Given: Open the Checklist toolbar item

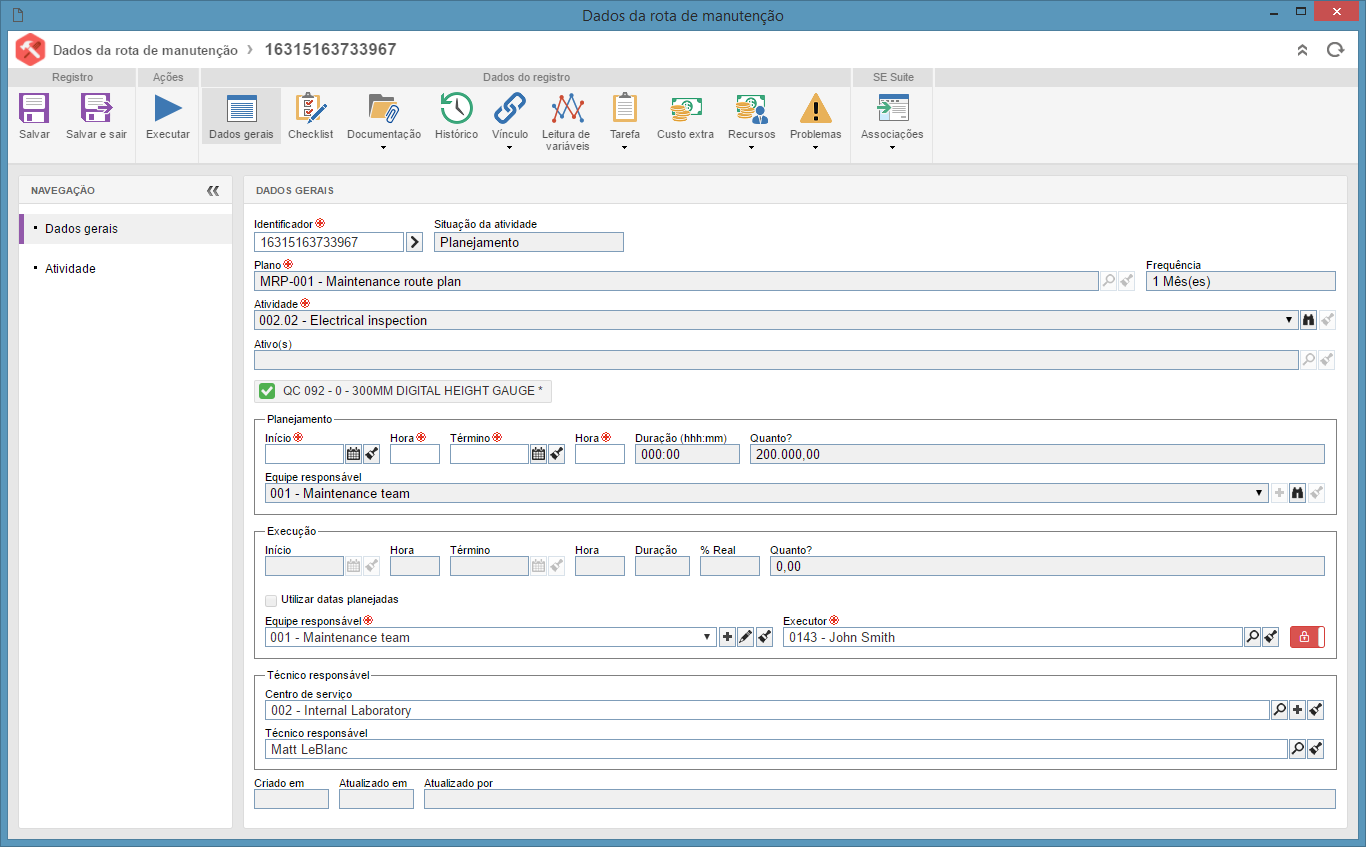Looking at the screenshot, I should tap(311, 116).
